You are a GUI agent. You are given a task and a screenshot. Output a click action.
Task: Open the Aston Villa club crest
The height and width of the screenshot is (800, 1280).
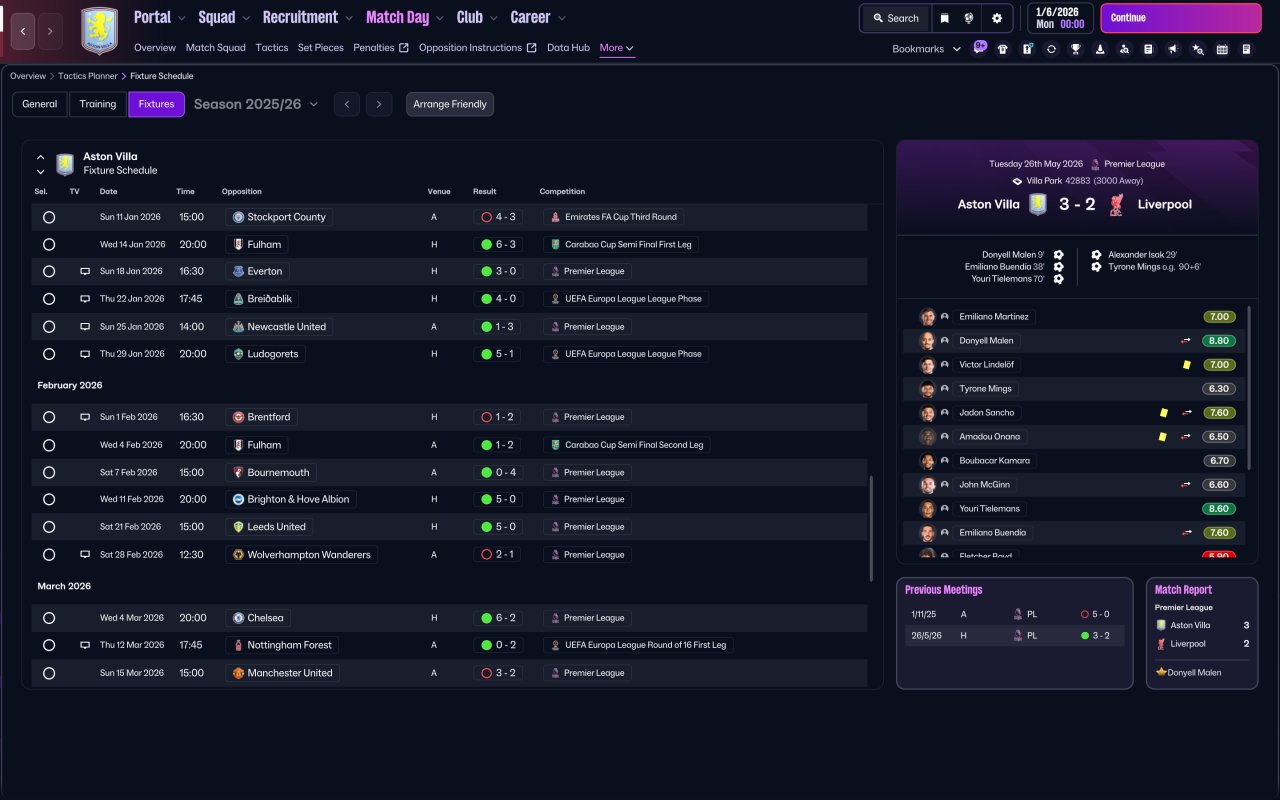pyautogui.click(x=99, y=31)
